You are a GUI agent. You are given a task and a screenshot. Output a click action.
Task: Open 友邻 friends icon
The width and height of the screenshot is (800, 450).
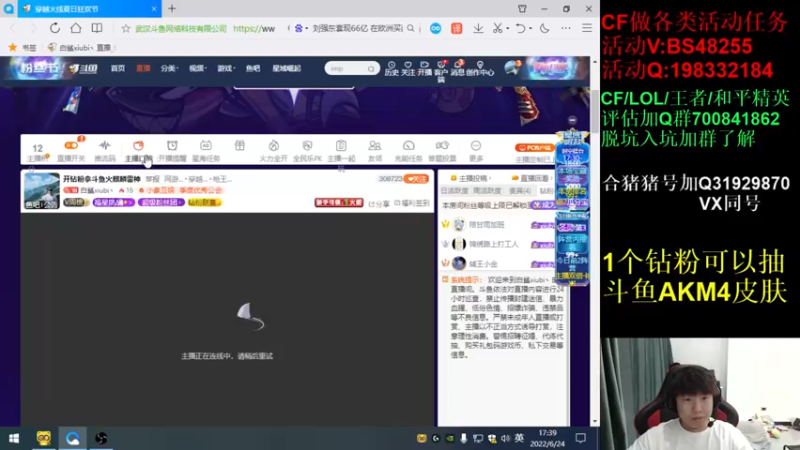[x=374, y=151]
